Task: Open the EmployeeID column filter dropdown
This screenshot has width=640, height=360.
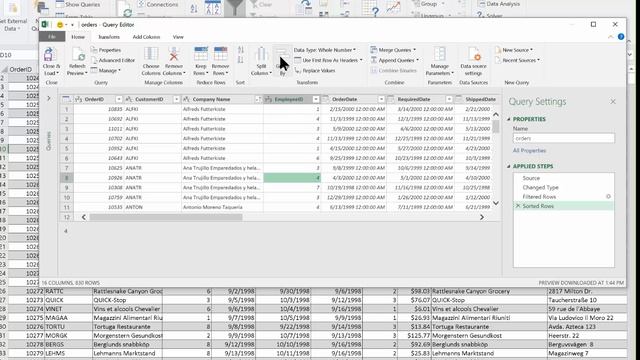Action: tap(316, 99)
